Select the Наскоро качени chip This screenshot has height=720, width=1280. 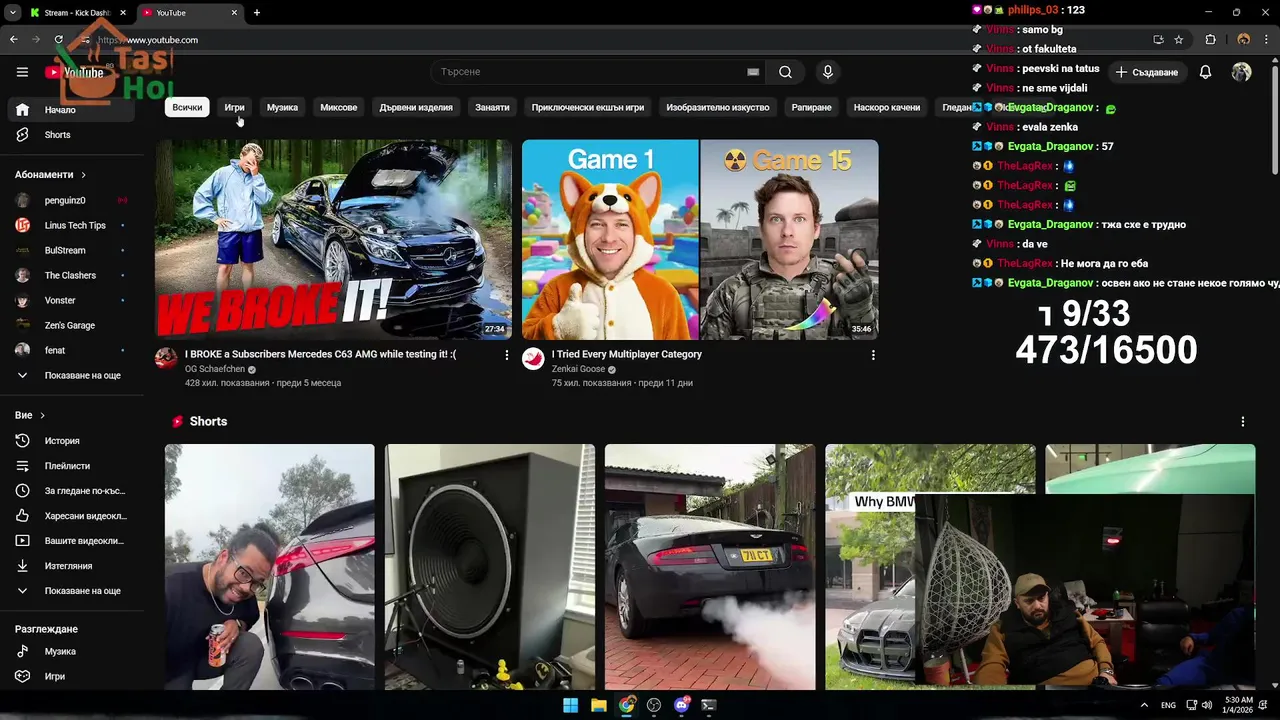tap(887, 107)
